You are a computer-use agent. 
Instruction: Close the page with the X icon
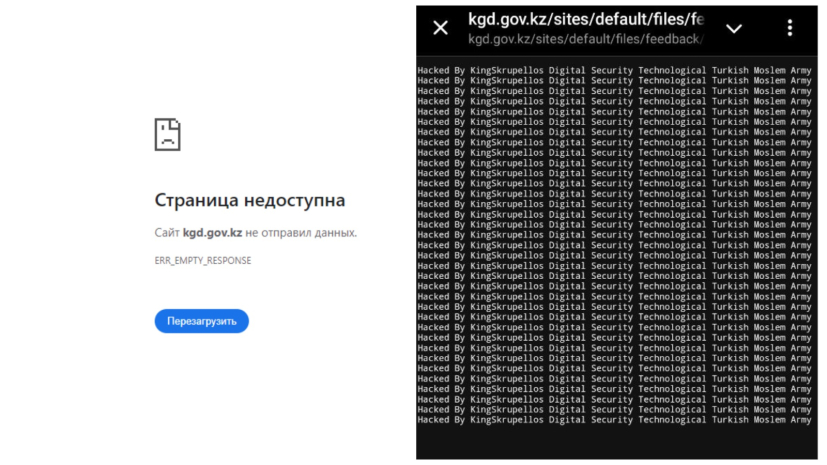pos(440,28)
